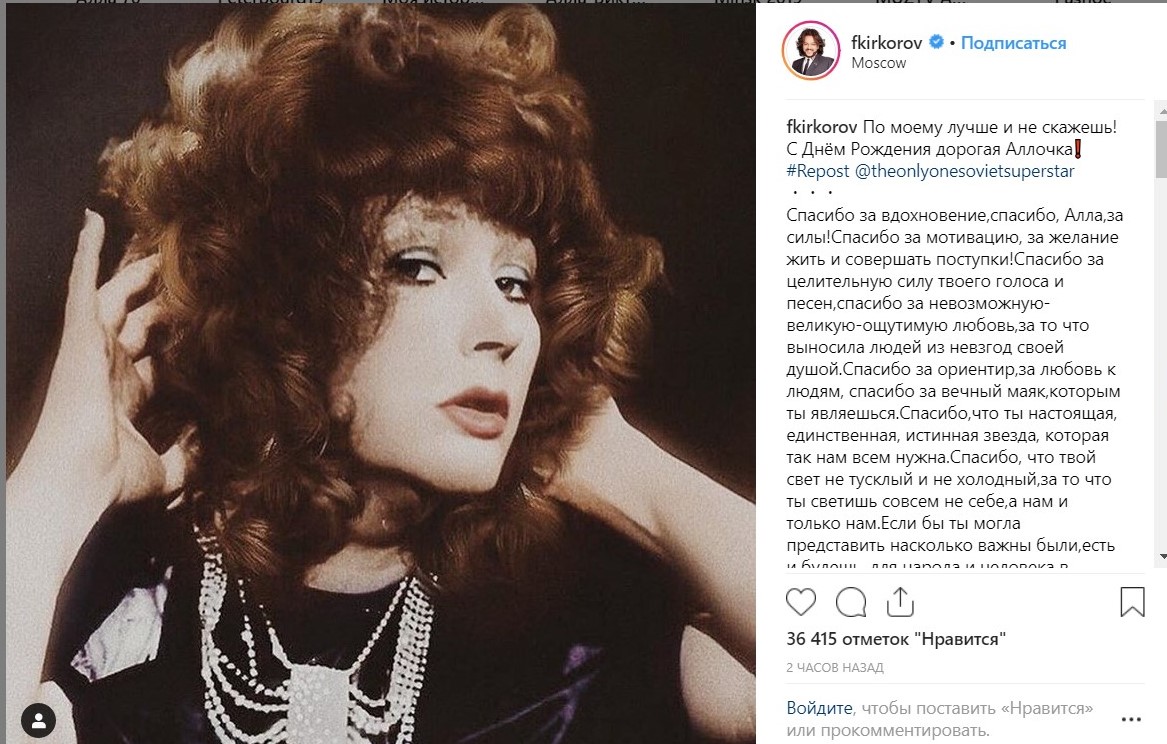Open fkirkorov username in header
The width and height of the screenshot is (1167, 744).
point(886,42)
